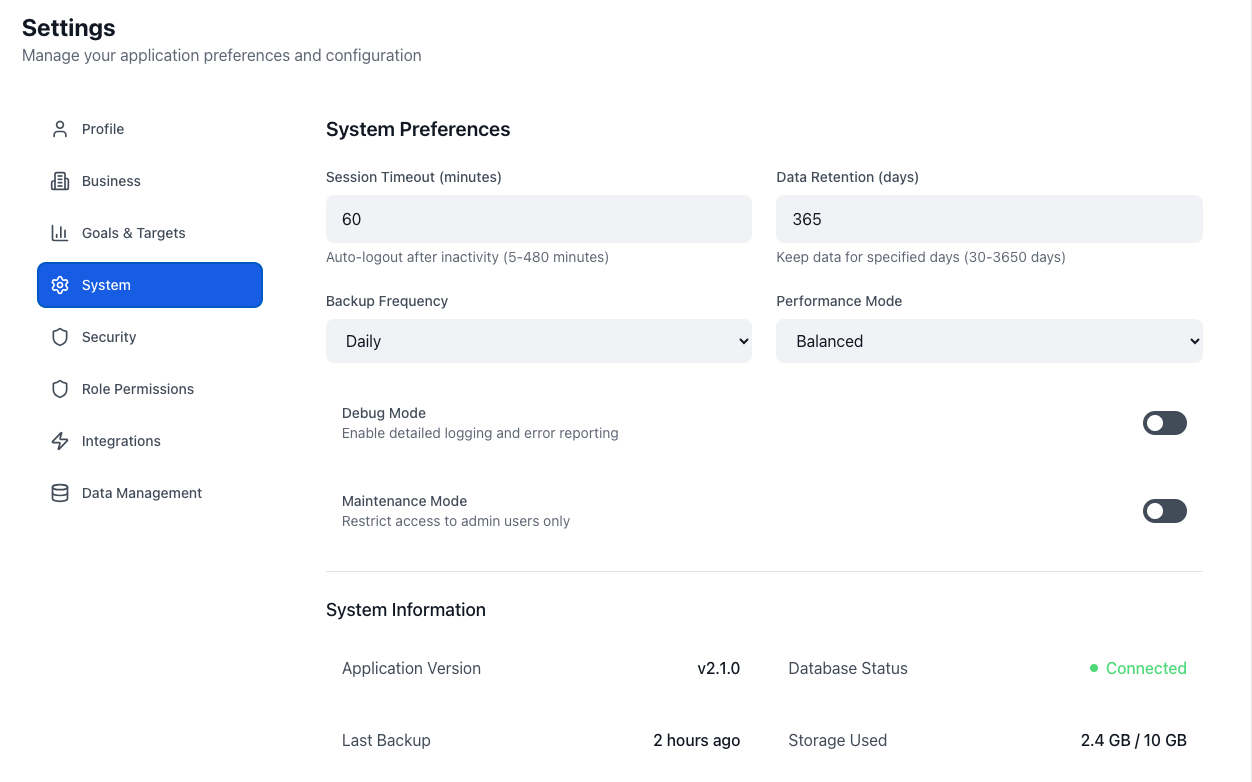Image resolution: width=1252 pixels, height=782 pixels.
Task: Switch to the Data Management section
Action: pyautogui.click(x=142, y=493)
